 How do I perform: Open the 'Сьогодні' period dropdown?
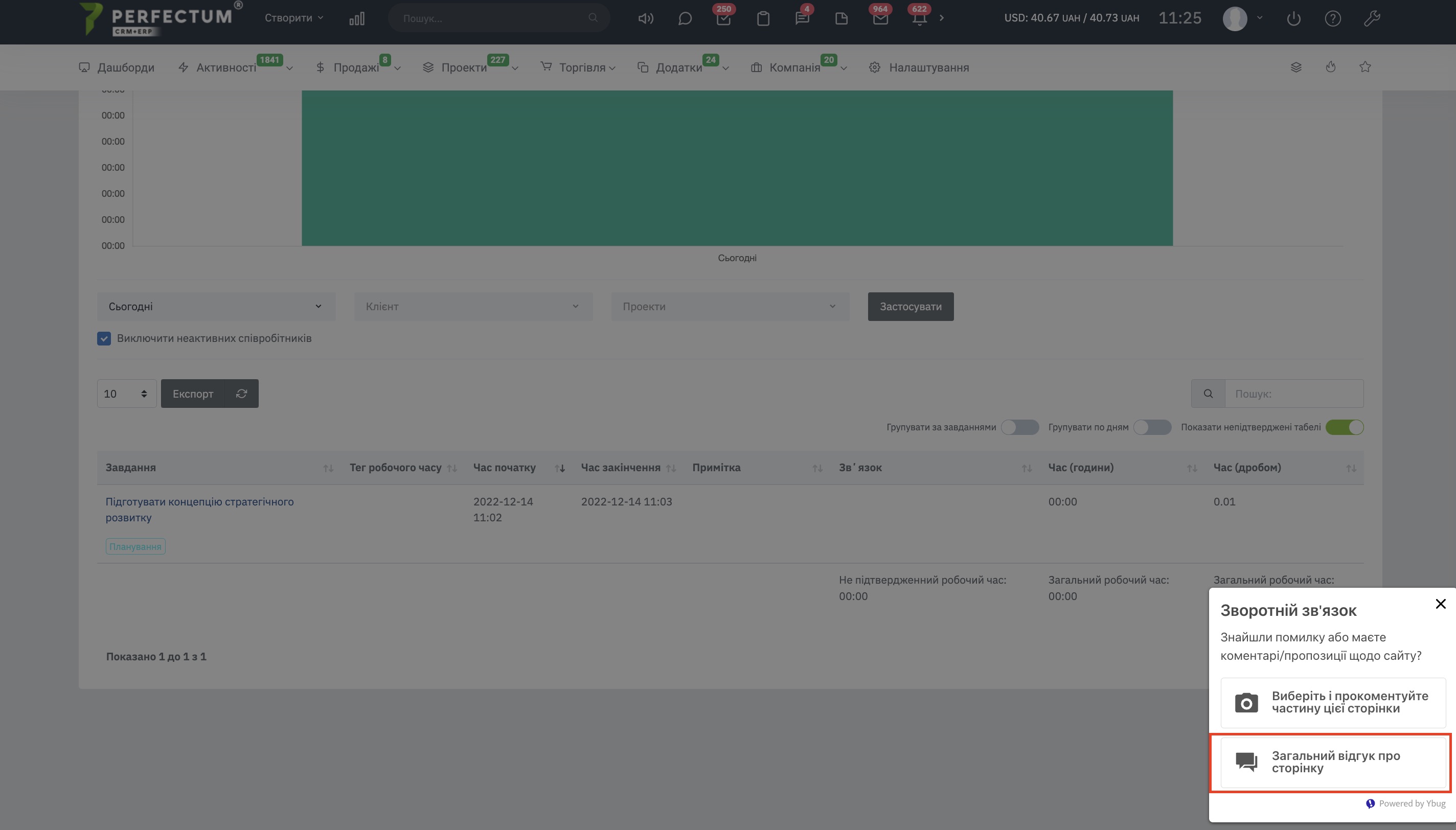216,307
